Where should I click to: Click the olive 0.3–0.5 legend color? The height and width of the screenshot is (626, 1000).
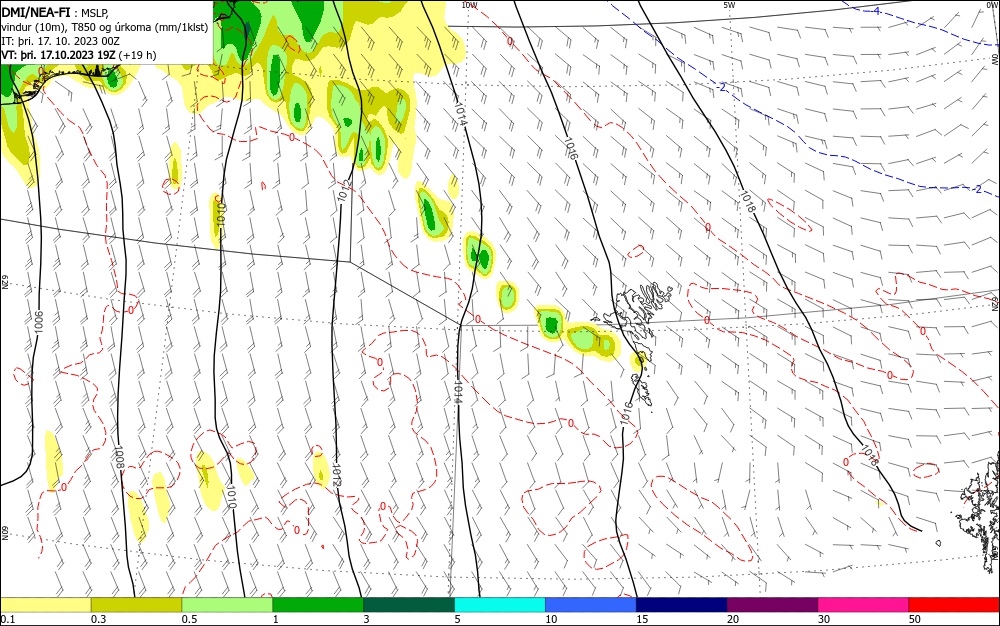(136, 605)
